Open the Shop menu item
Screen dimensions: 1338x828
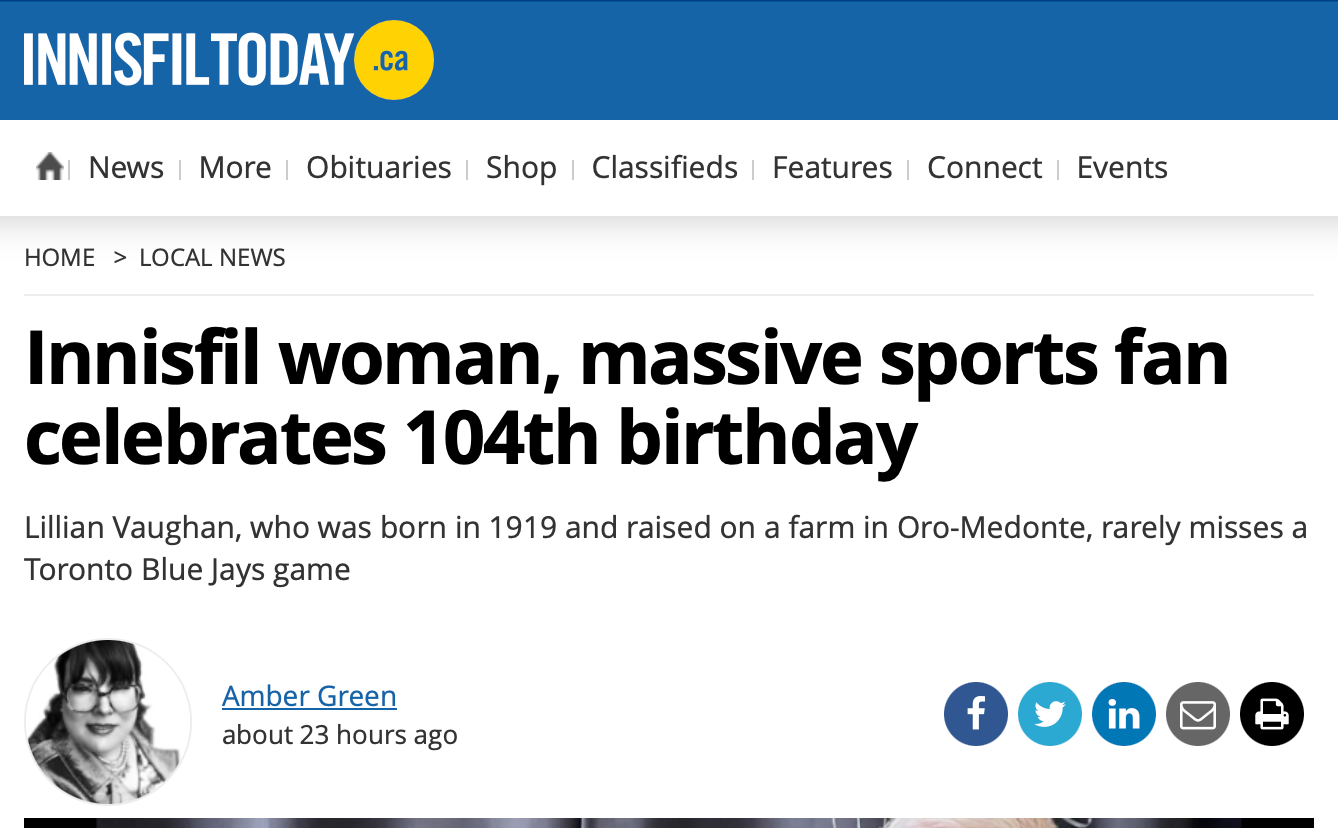521,167
